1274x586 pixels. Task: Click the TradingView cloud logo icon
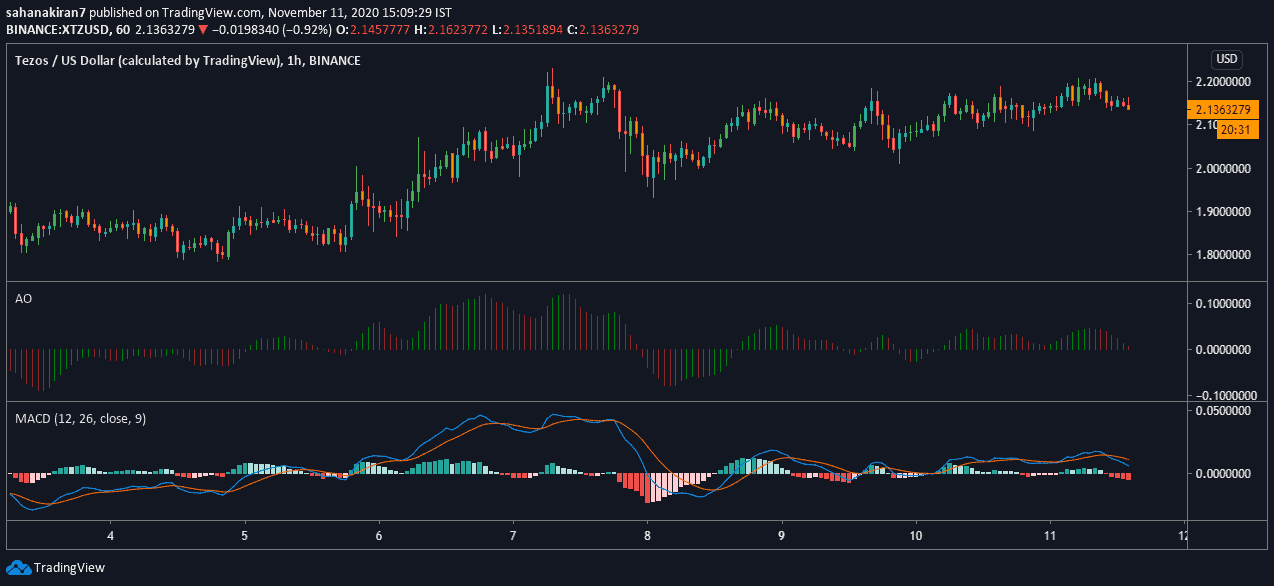(18, 567)
